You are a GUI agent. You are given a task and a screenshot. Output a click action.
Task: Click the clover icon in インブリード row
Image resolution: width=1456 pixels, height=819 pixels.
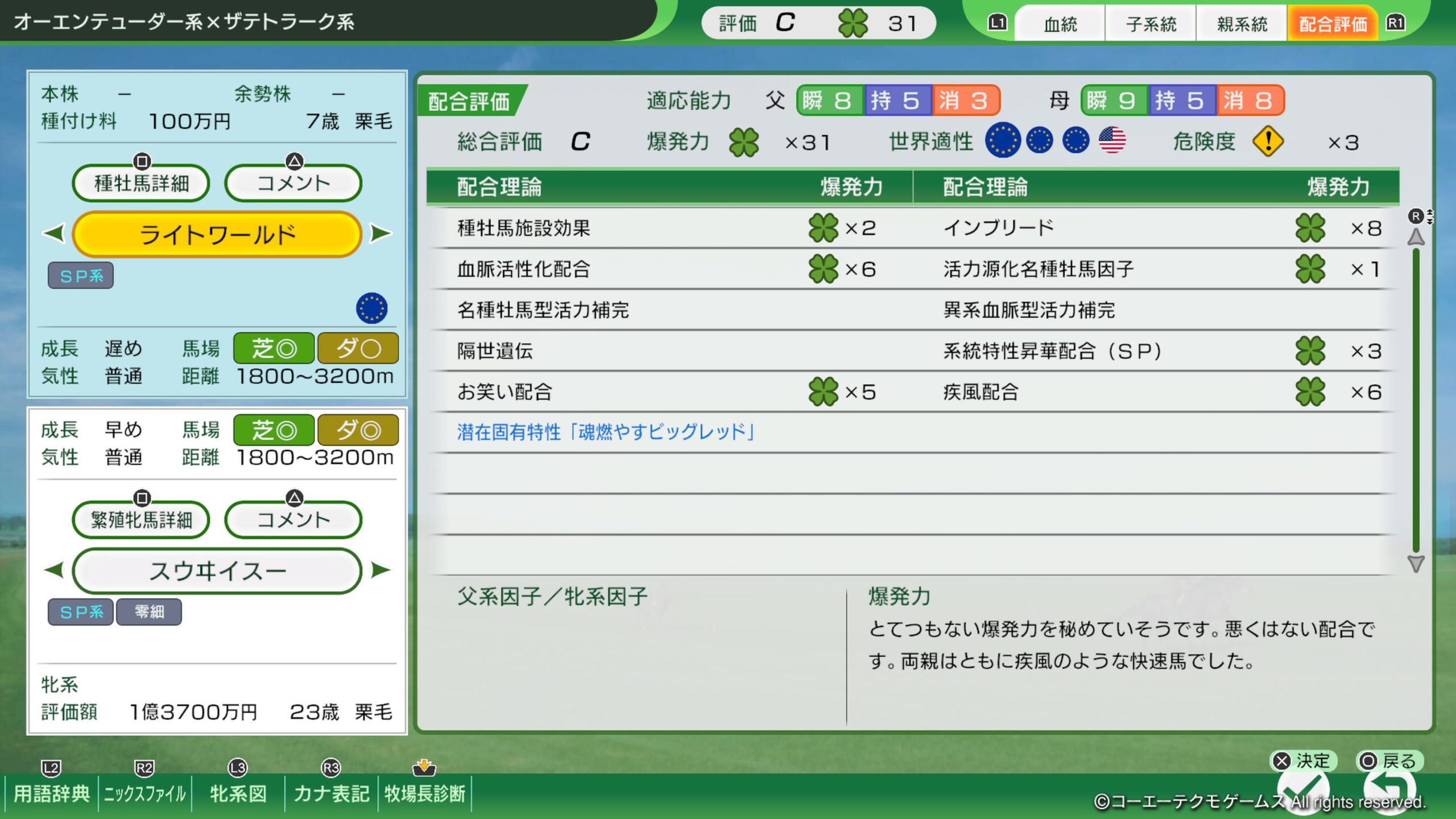tap(1310, 228)
